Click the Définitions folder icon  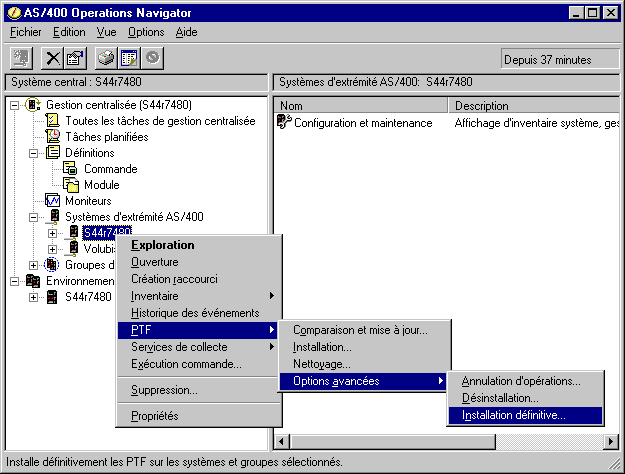[53, 152]
